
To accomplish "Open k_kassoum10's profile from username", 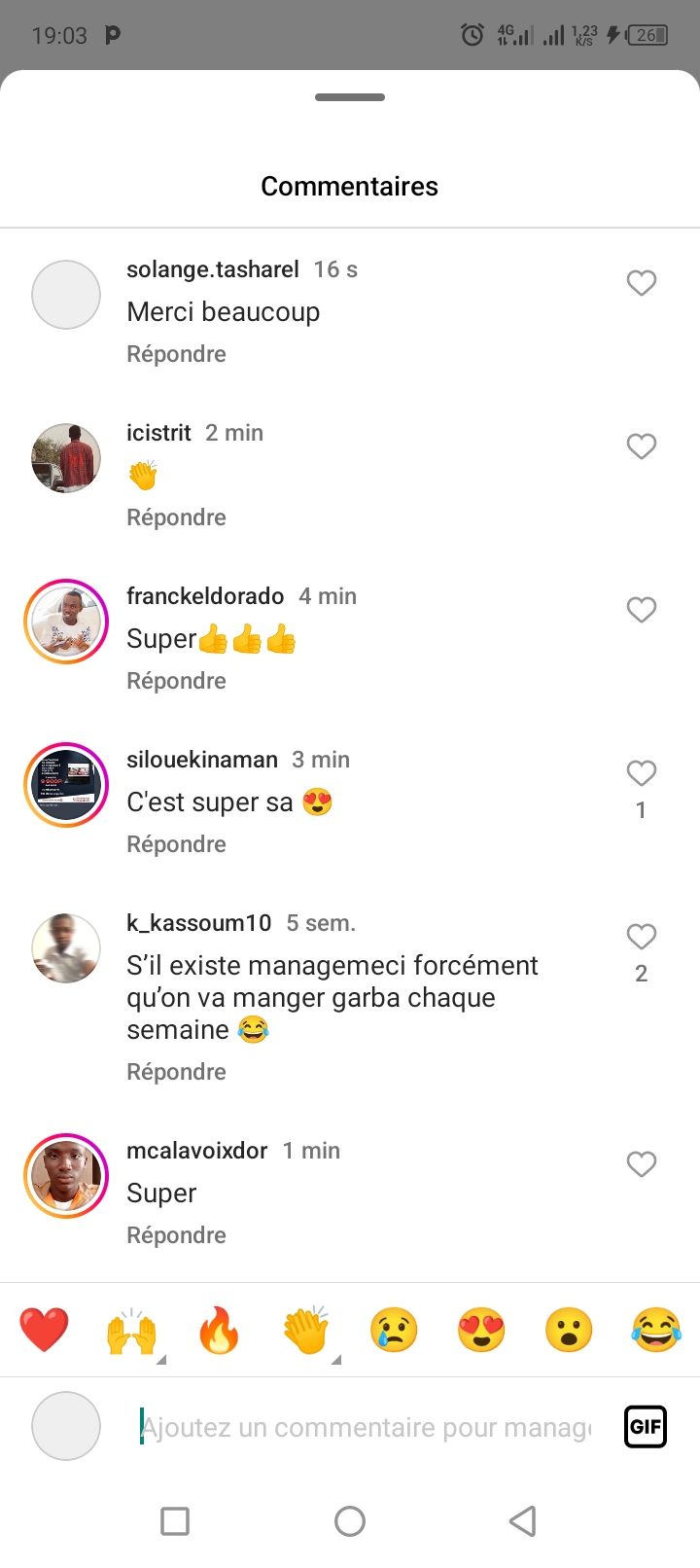I will pos(198,922).
